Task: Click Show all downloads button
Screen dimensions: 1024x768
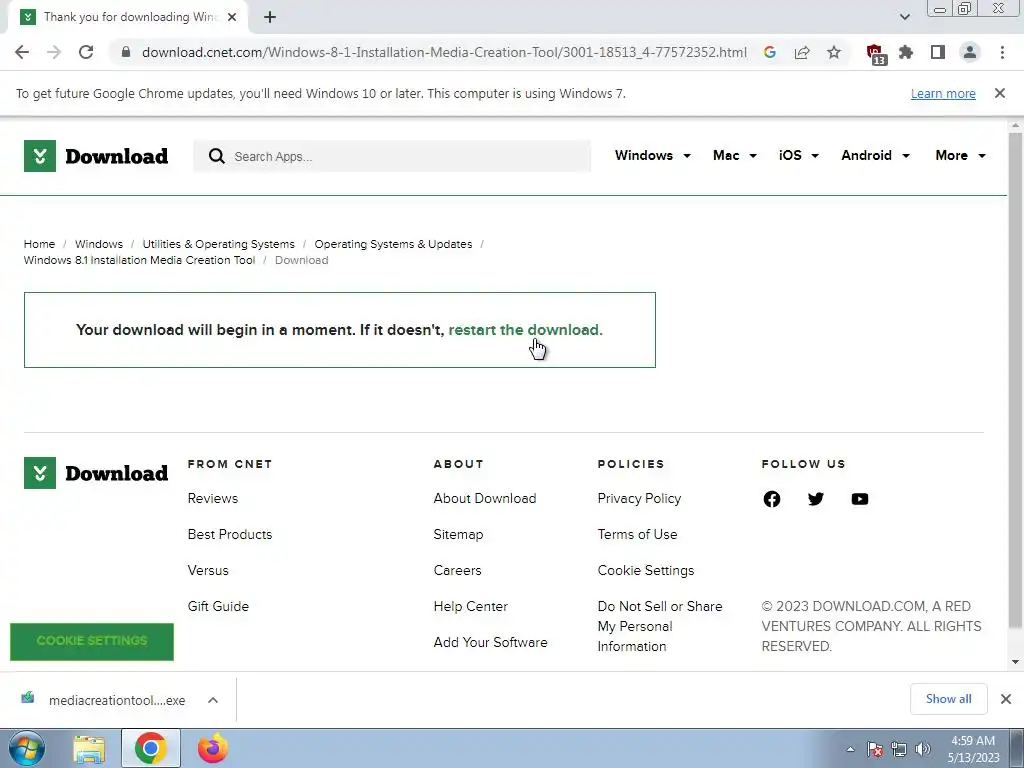Action: tap(948, 699)
